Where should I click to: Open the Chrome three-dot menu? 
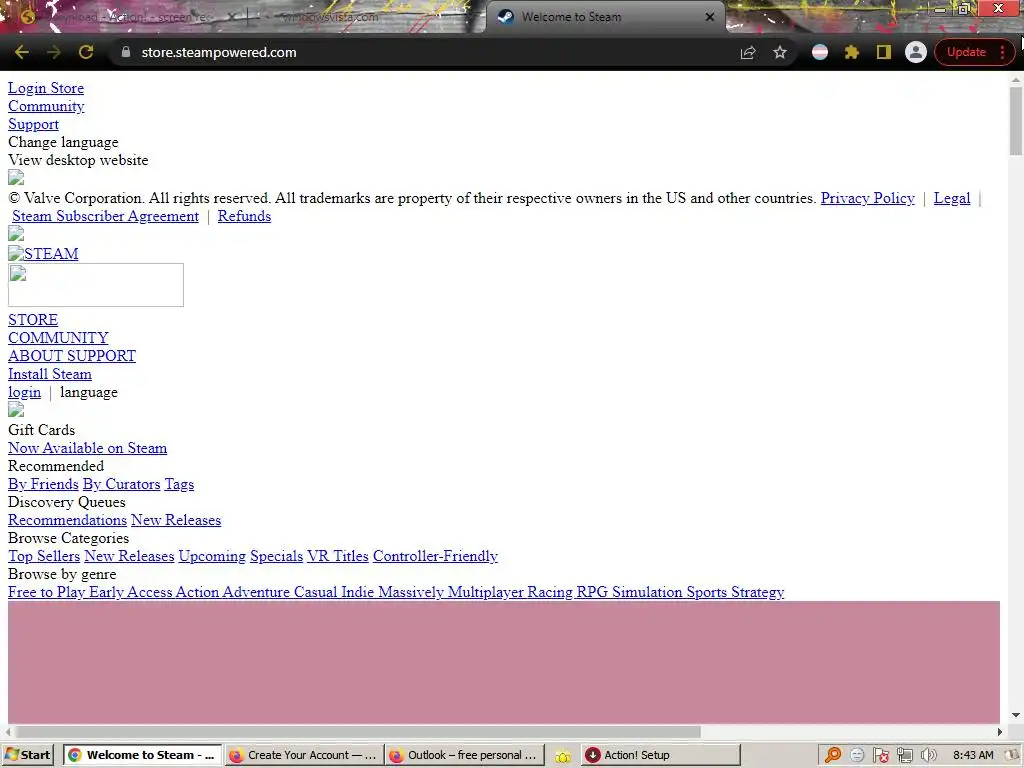[x=1002, y=52]
